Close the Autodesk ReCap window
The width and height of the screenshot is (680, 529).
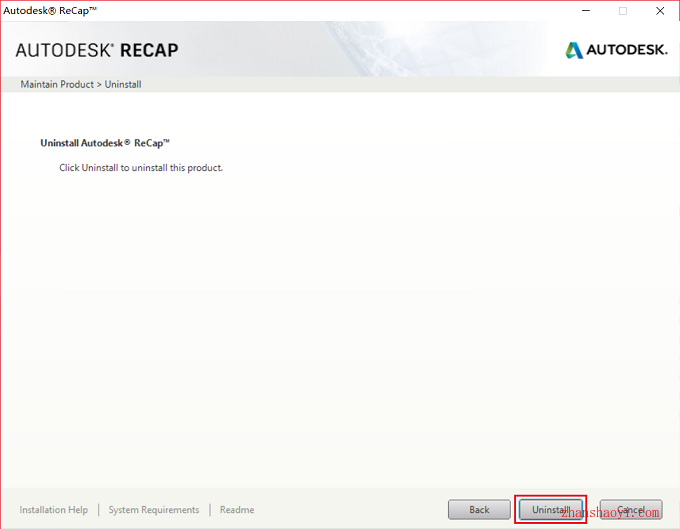pyautogui.click(x=660, y=11)
